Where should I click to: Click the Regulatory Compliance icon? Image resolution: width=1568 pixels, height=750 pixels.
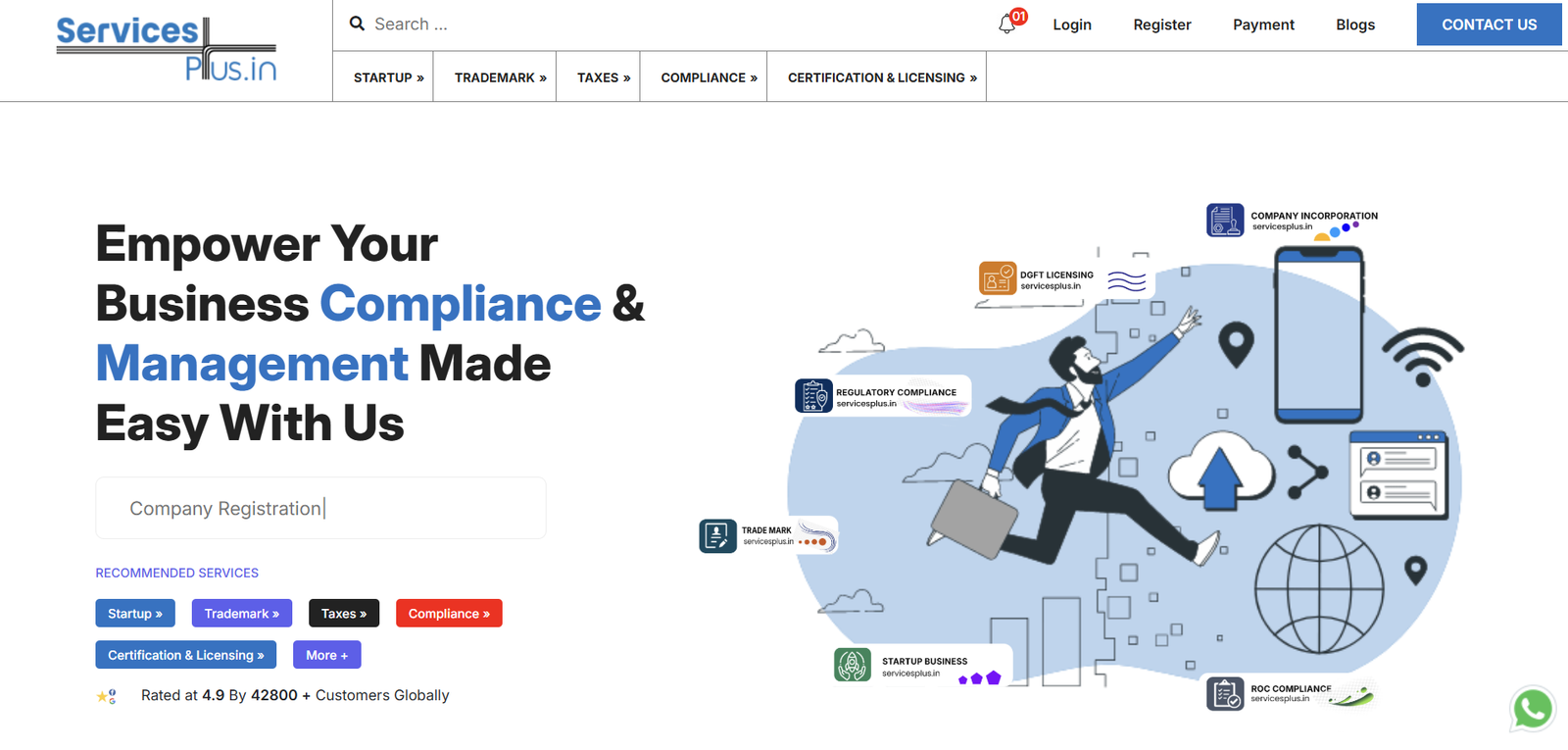pos(813,396)
